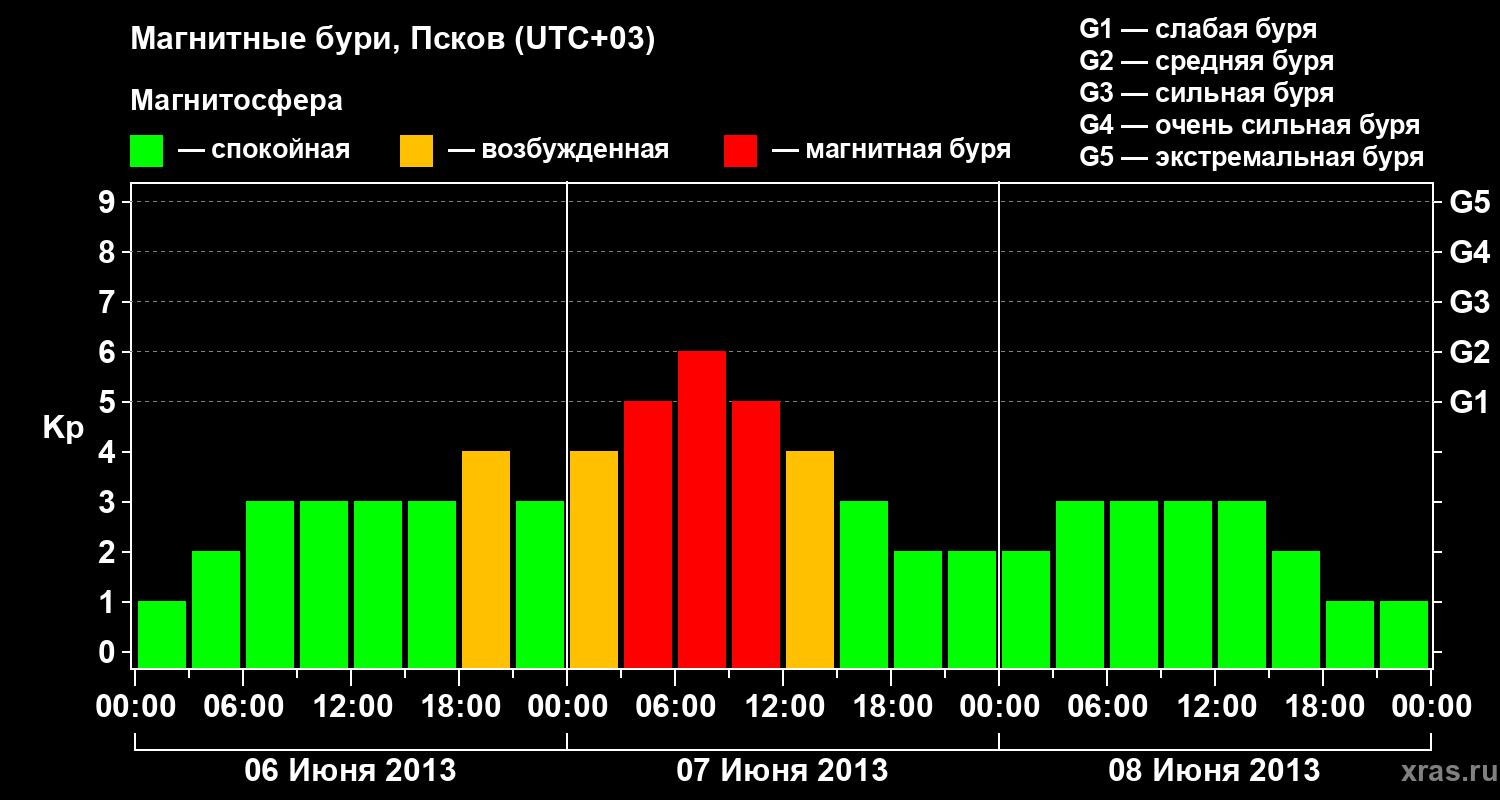Image resolution: width=1500 pixels, height=800 pixels.
Task: Click the '— возбужденная' legend label
Action: (x=558, y=151)
